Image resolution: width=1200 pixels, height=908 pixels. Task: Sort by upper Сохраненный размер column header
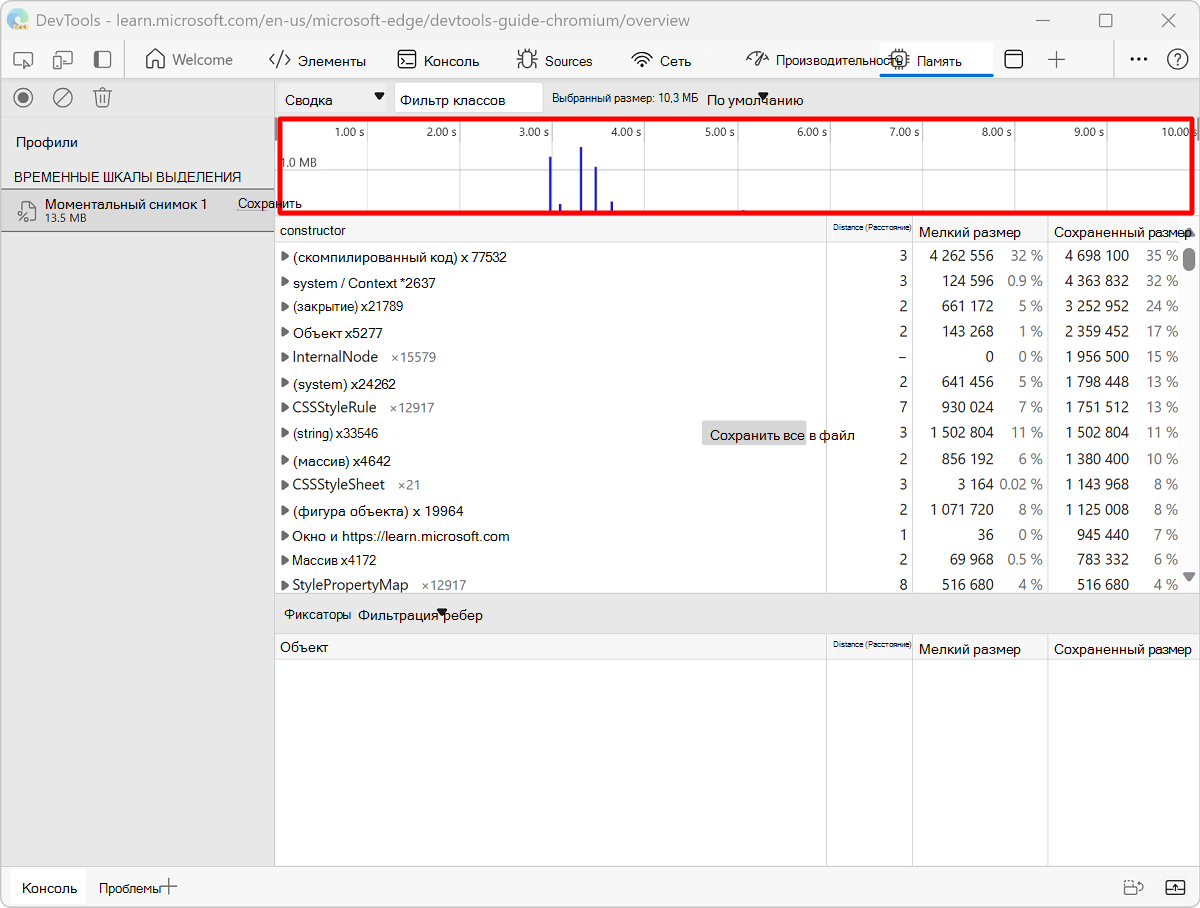click(1121, 231)
